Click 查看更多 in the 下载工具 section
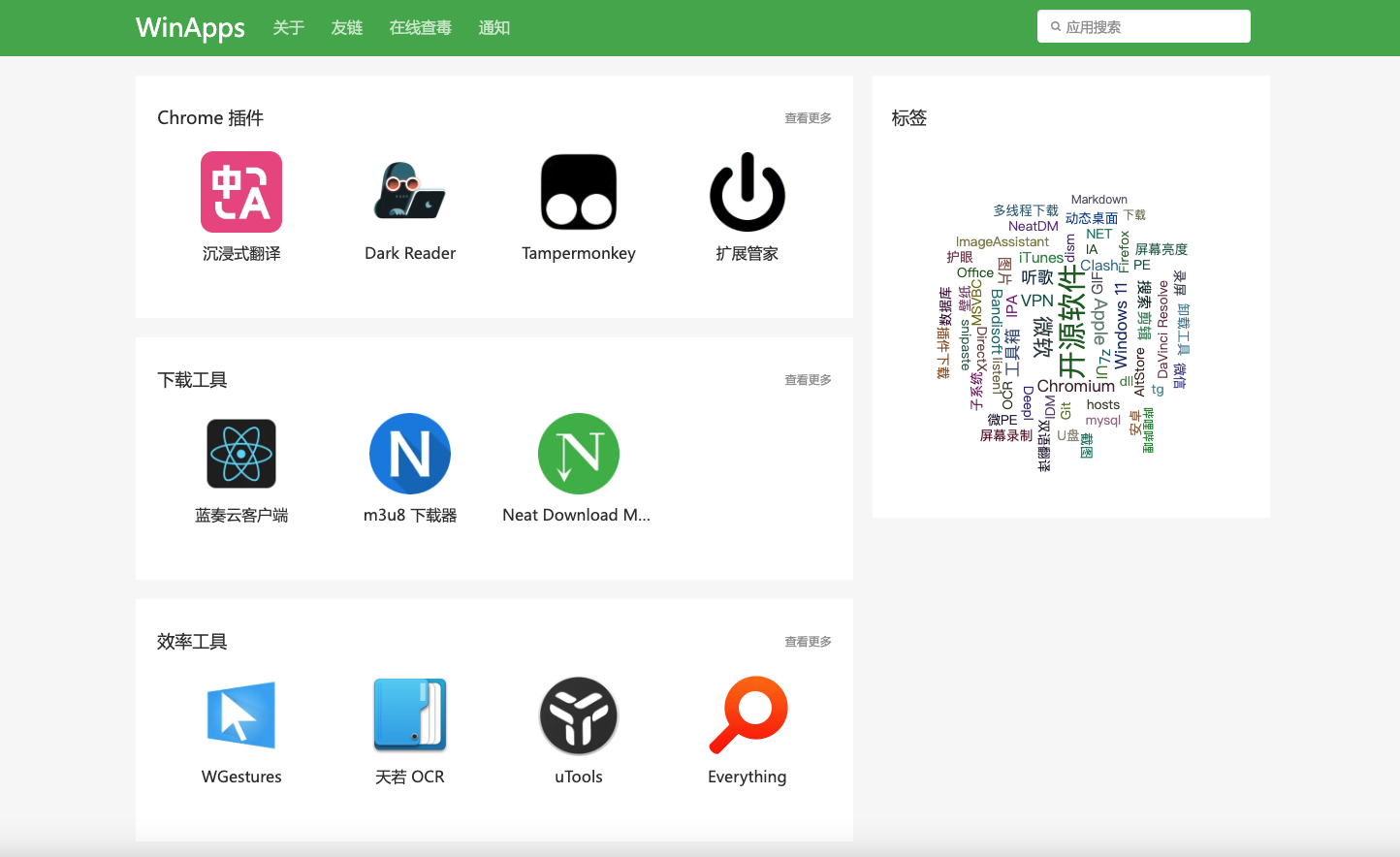 pos(808,380)
